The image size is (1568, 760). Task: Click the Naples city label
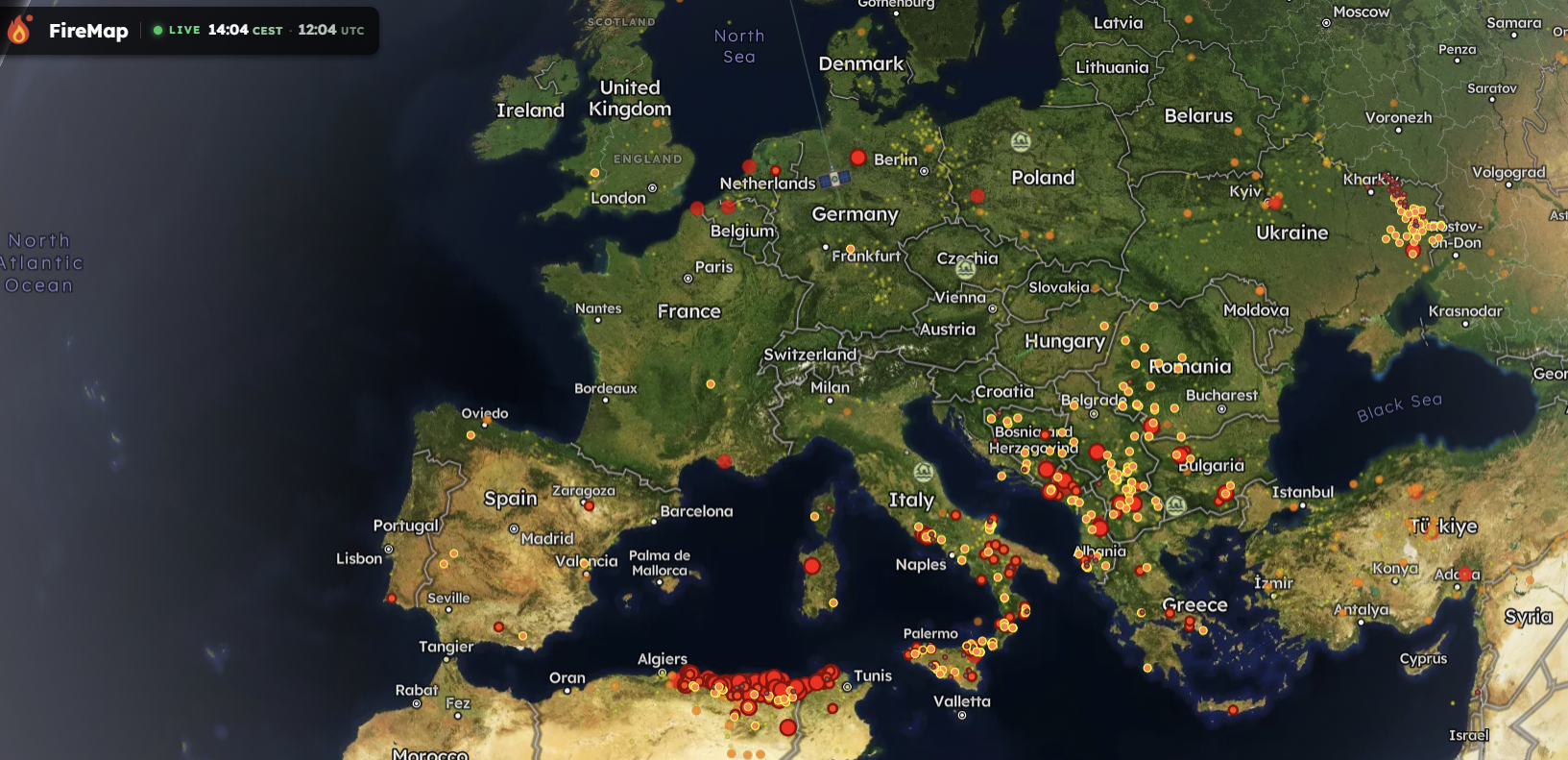click(921, 565)
